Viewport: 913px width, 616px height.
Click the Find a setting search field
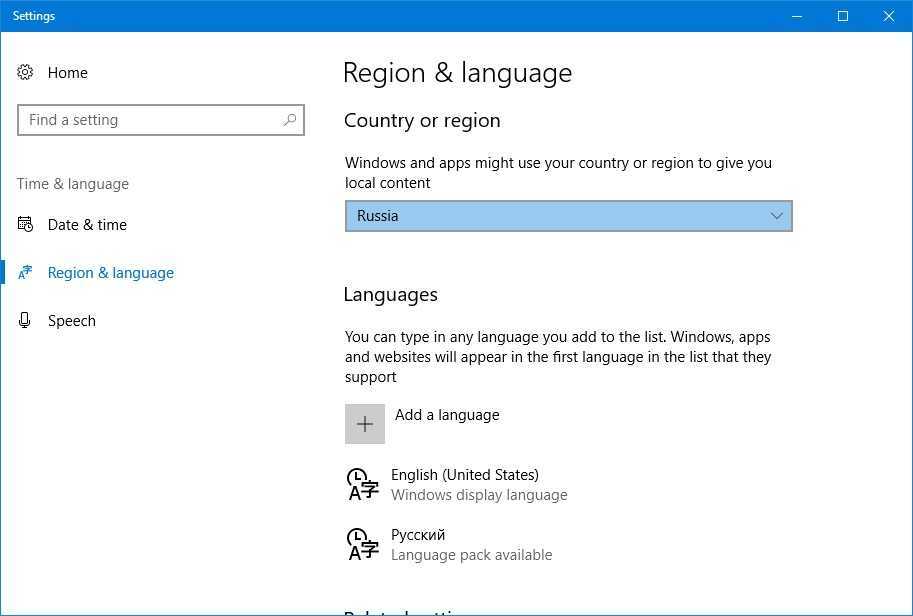click(x=150, y=120)
